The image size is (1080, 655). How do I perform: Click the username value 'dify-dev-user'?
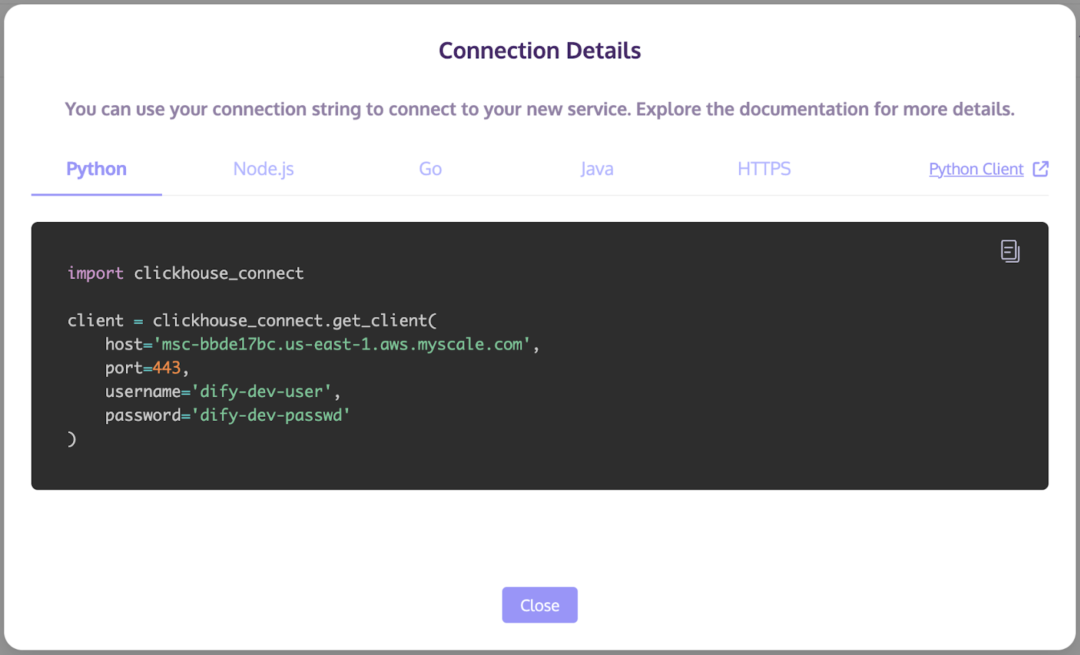coord(261,392)
